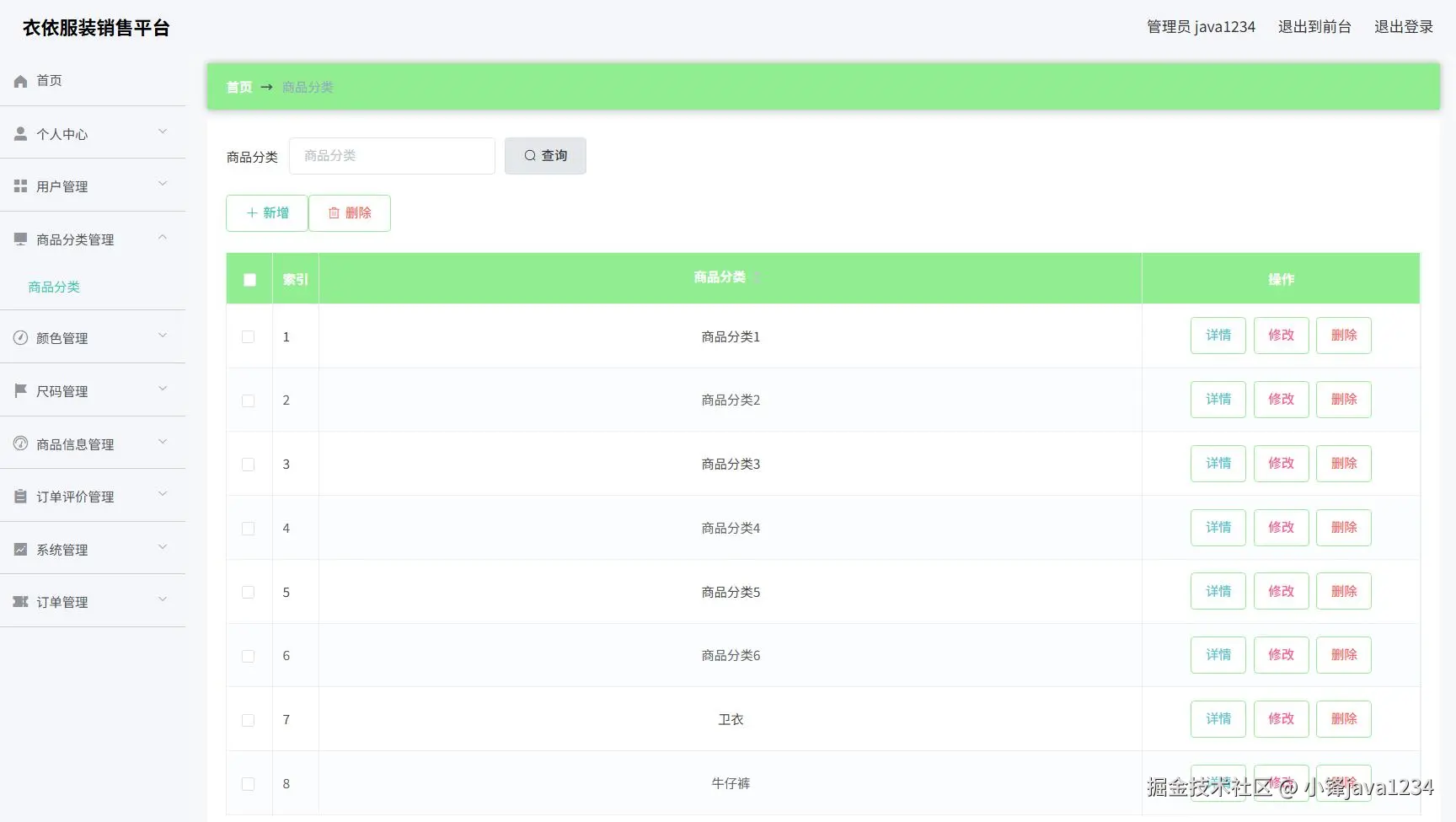
Task: Expand the 颜色管理 menu chevron
Action: [x=163, y=336]
